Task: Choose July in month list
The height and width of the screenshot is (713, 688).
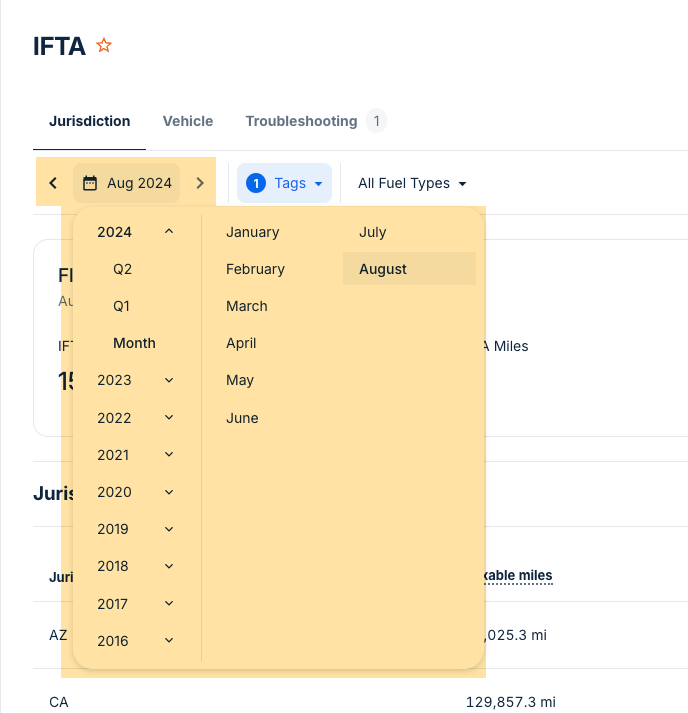Action: pos(373,232)
